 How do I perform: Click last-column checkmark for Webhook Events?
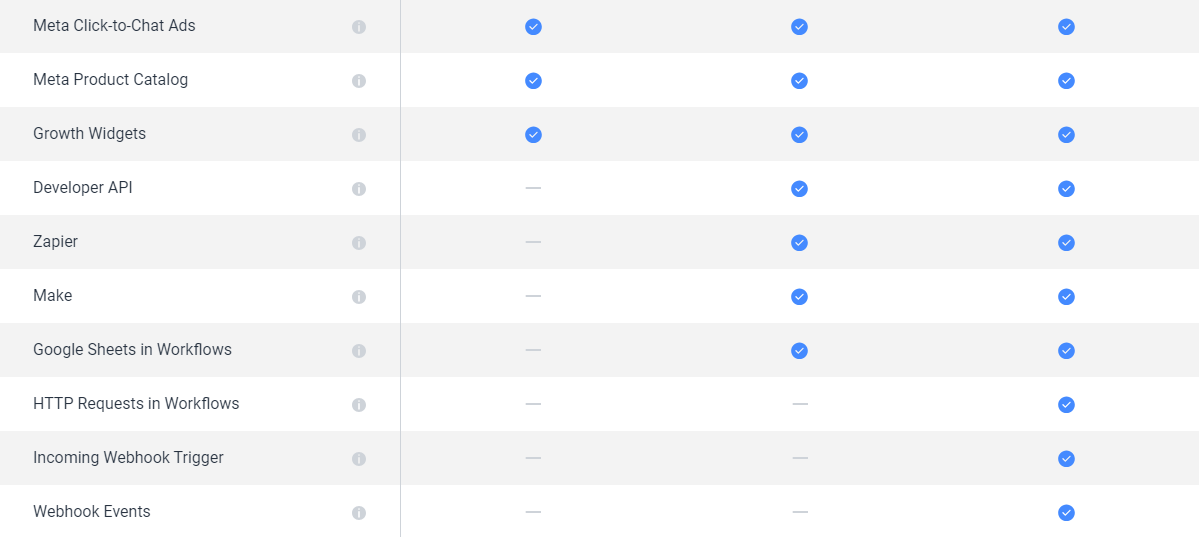(1066, 513)
